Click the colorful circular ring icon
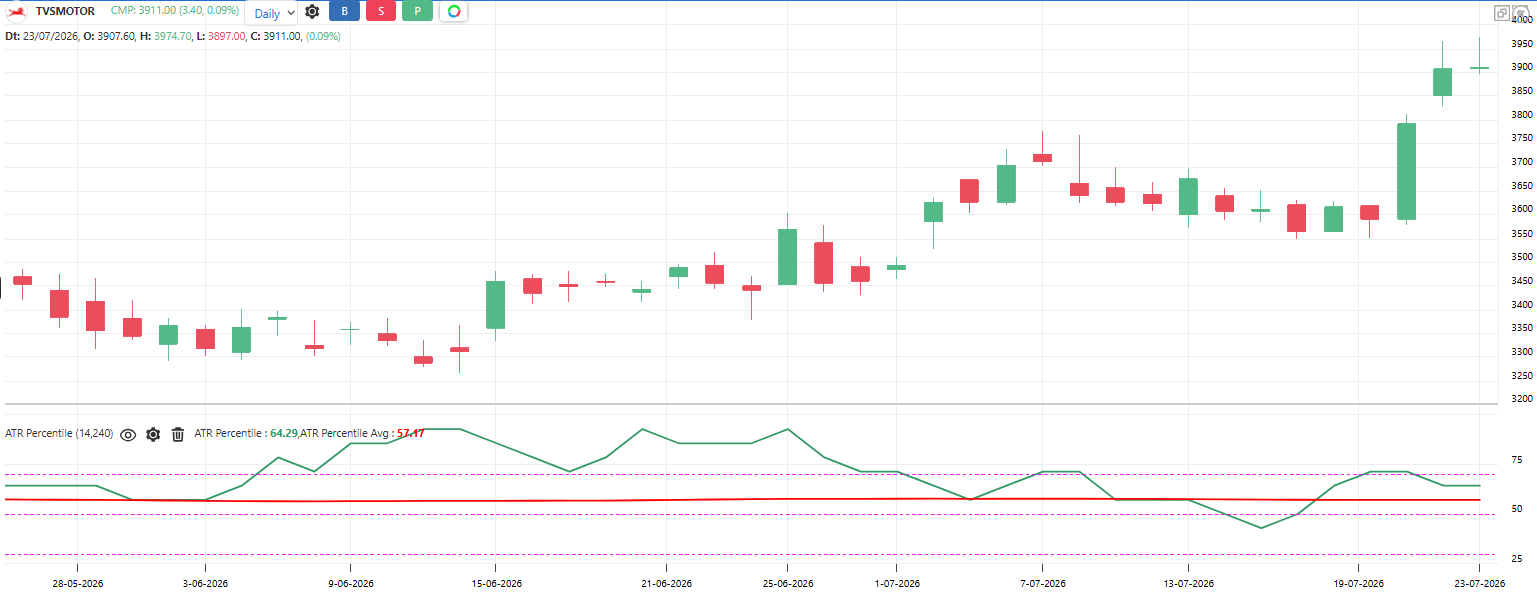 453,12
